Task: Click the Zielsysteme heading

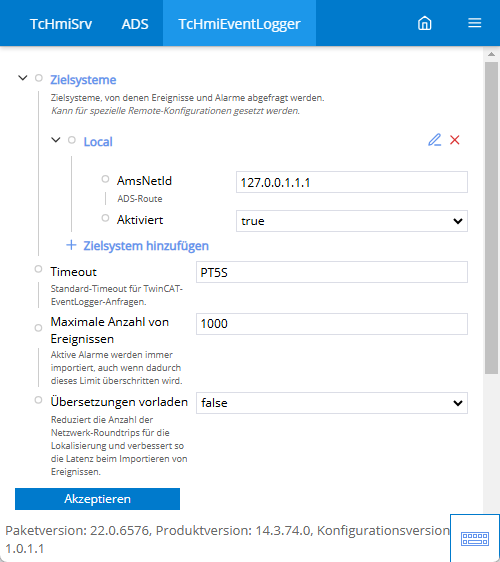Action: coord(83,80)
